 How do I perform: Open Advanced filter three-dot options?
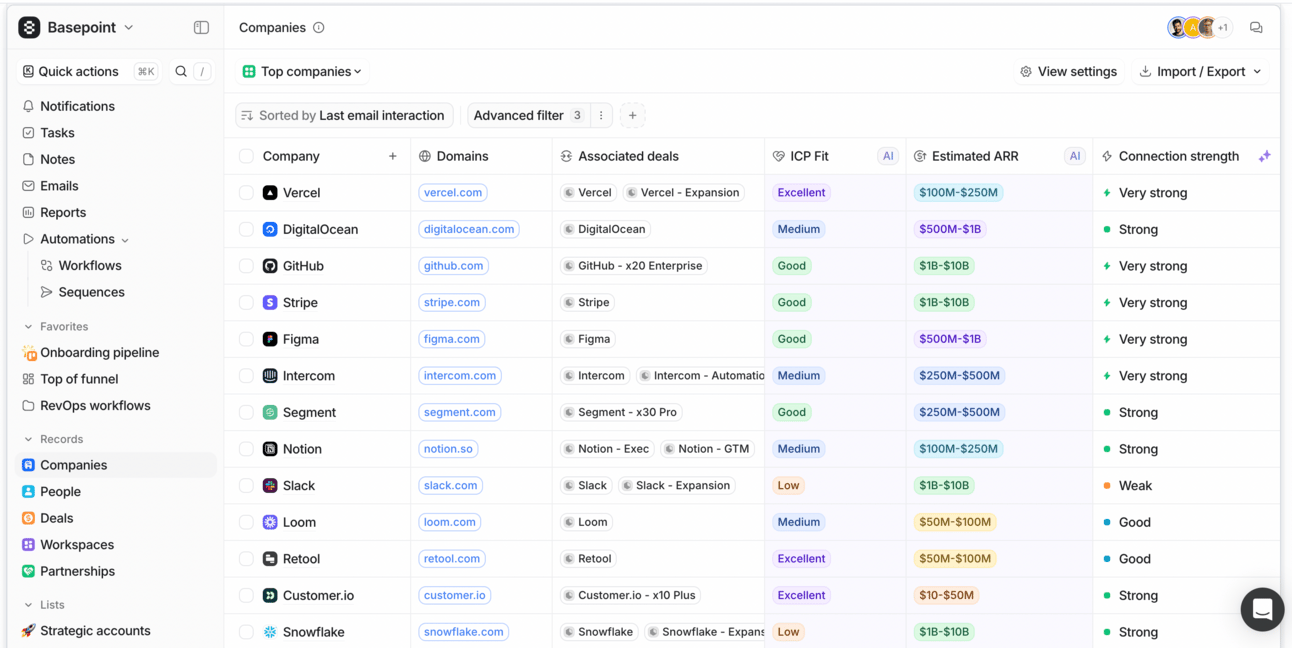[x=601, y=115]
